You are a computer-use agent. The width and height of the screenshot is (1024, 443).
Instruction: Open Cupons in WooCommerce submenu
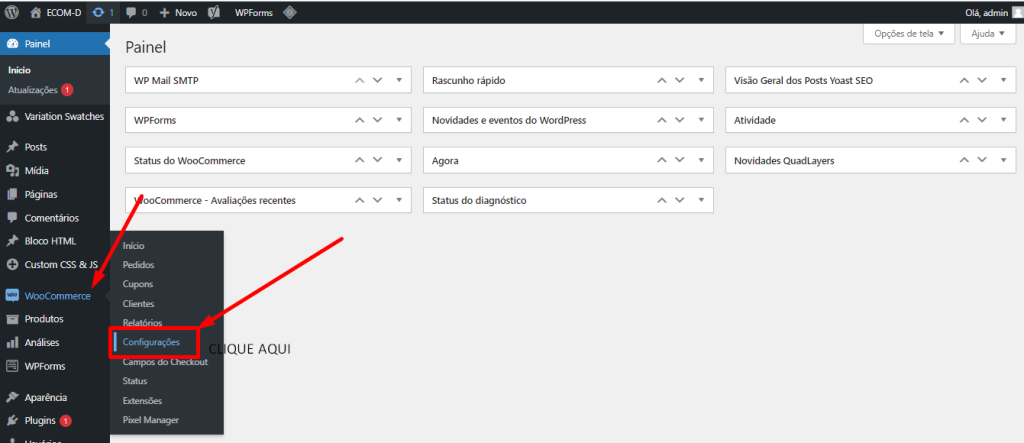(x=138, y=284)
